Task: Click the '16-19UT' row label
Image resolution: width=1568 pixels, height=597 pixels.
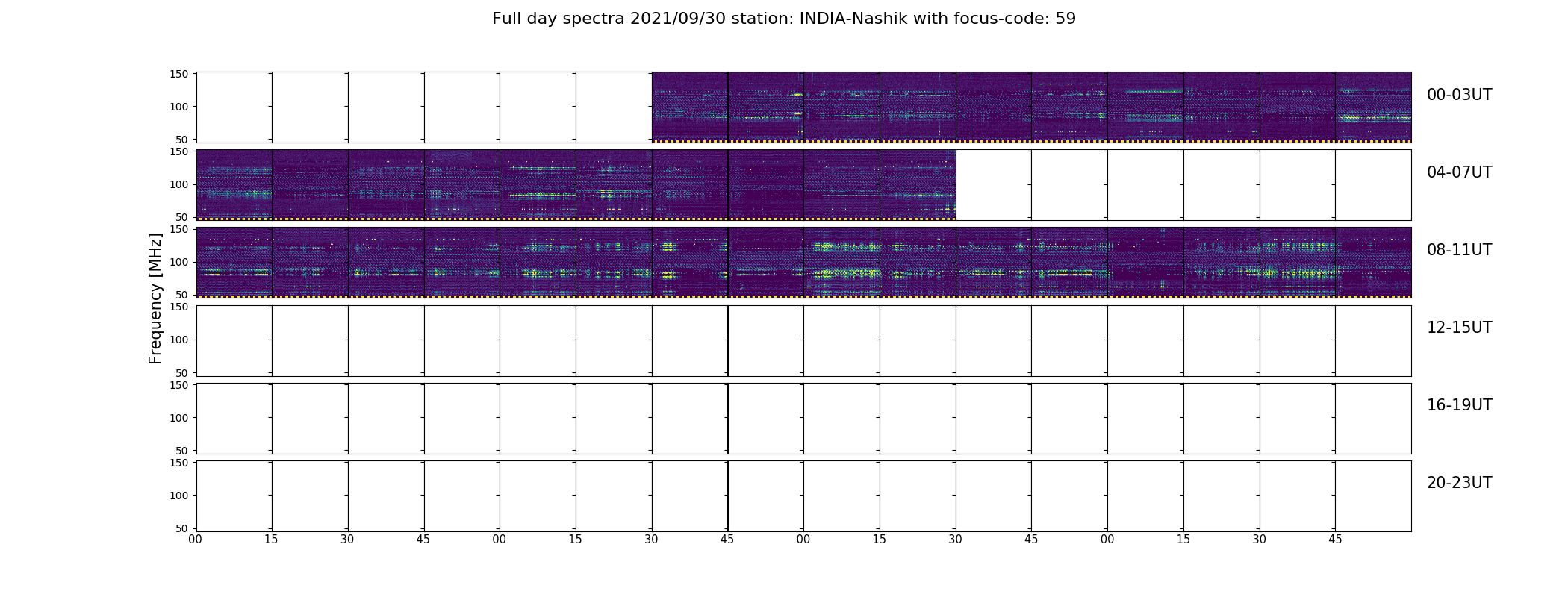Action: tap(1459, 405)
